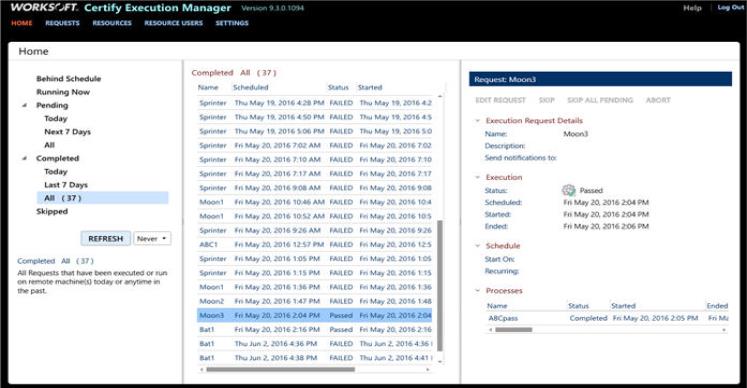Click the Help link

(692, 8)
